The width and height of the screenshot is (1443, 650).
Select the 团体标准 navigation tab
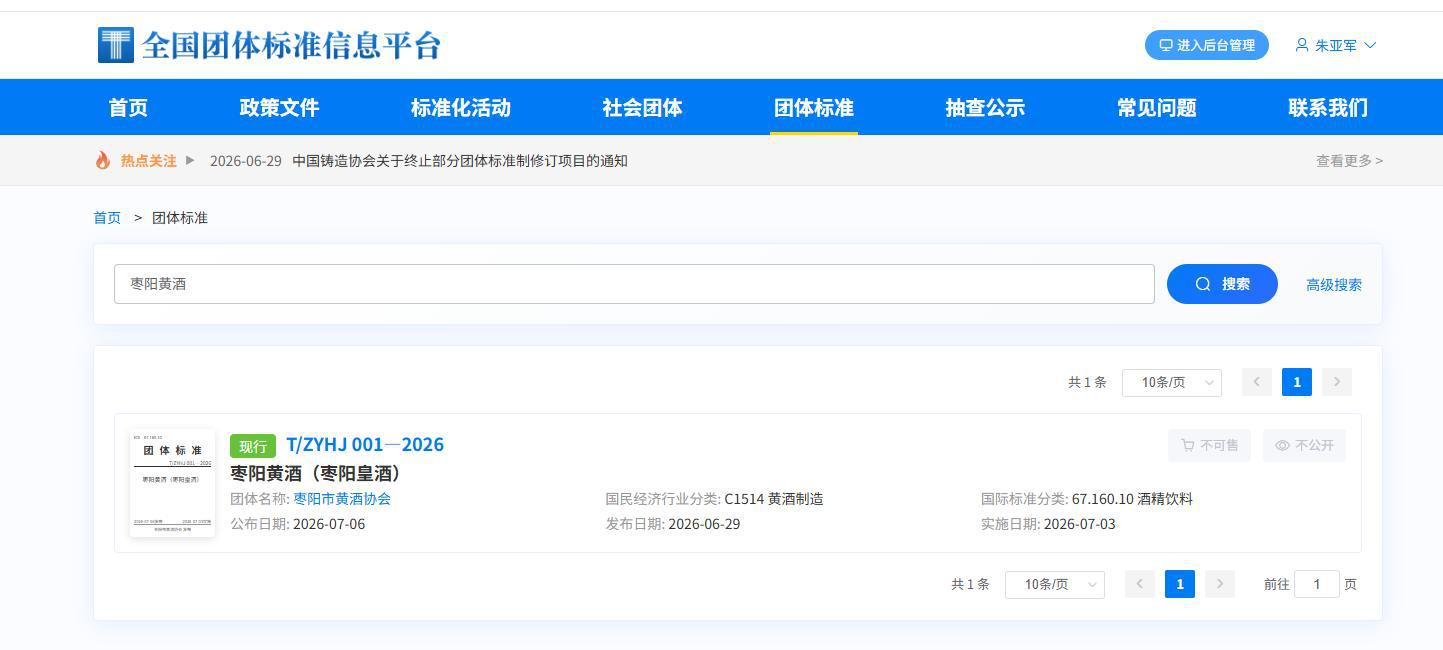click(x=814, y=108)
